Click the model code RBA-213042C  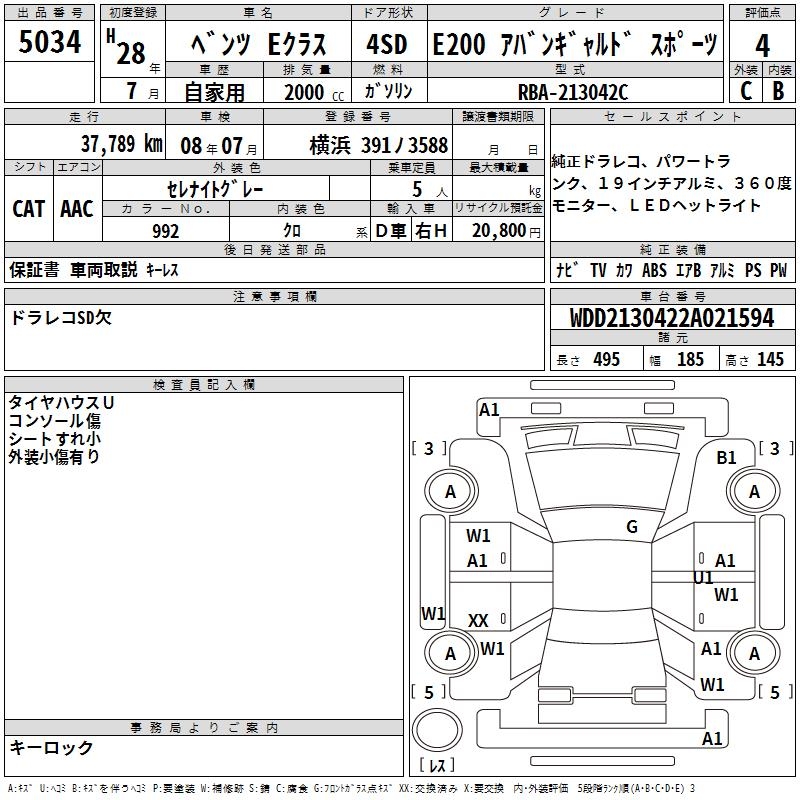[573, 93]
